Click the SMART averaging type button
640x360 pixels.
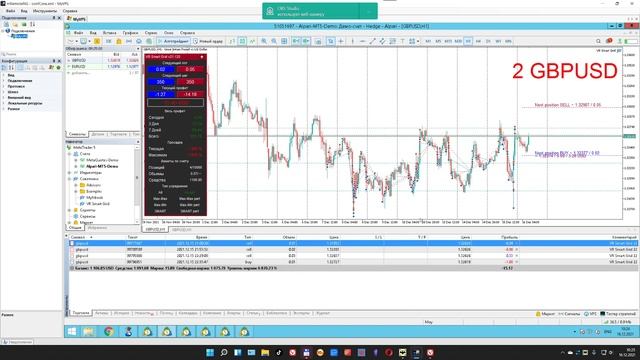[x=160, y=211]
